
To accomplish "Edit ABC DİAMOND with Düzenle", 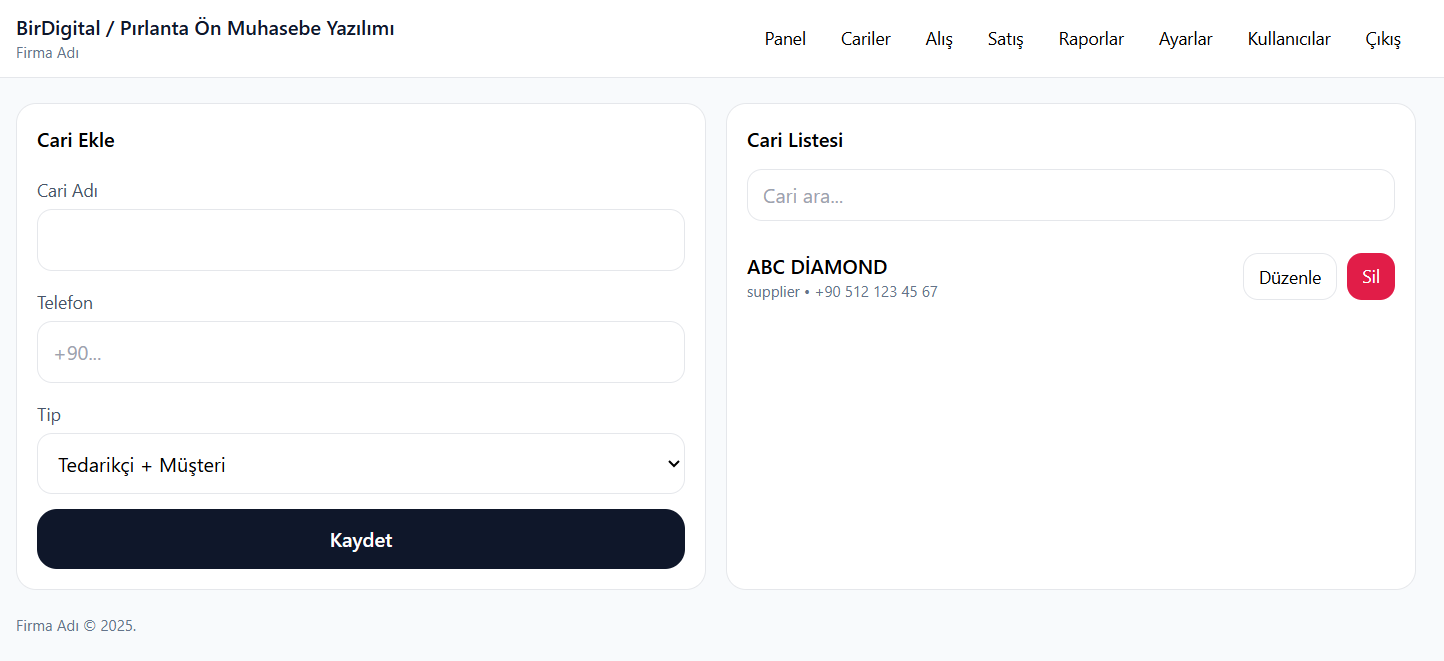I will 1289,277.
